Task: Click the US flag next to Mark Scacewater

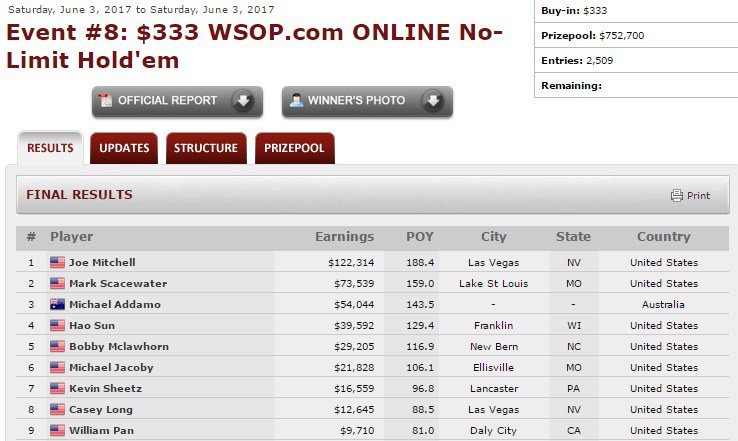Action: pos(57,283)
